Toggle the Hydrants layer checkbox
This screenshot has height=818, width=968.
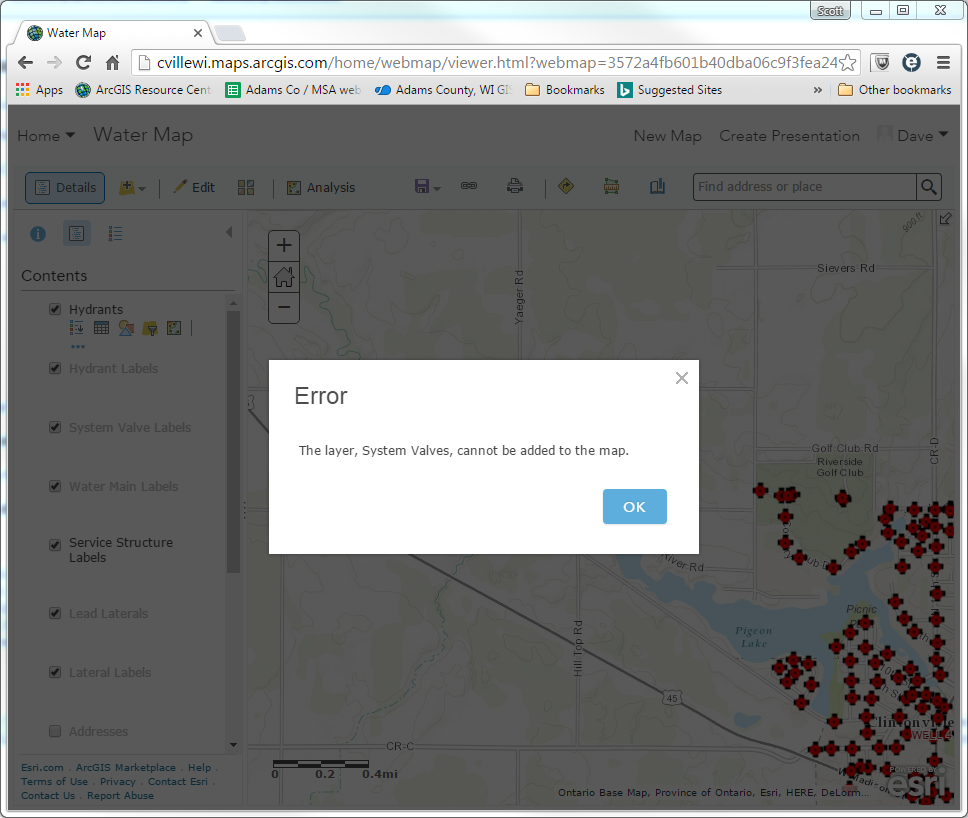pyautogui.click(x=55, y=309)
